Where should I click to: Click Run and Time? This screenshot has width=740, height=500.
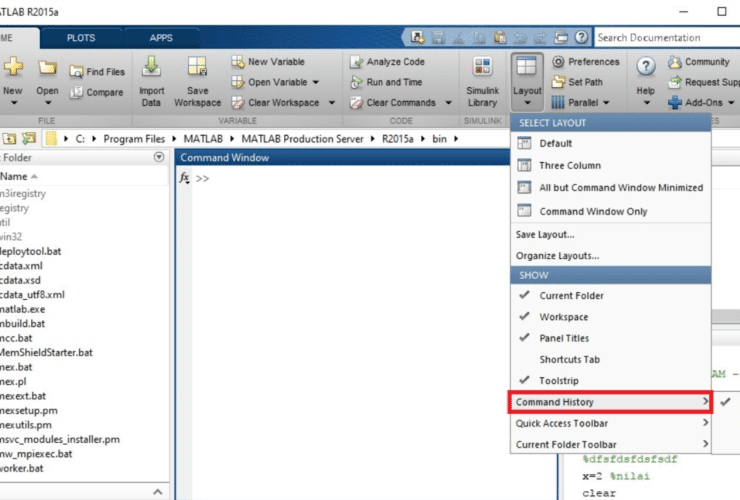(386, 82)
